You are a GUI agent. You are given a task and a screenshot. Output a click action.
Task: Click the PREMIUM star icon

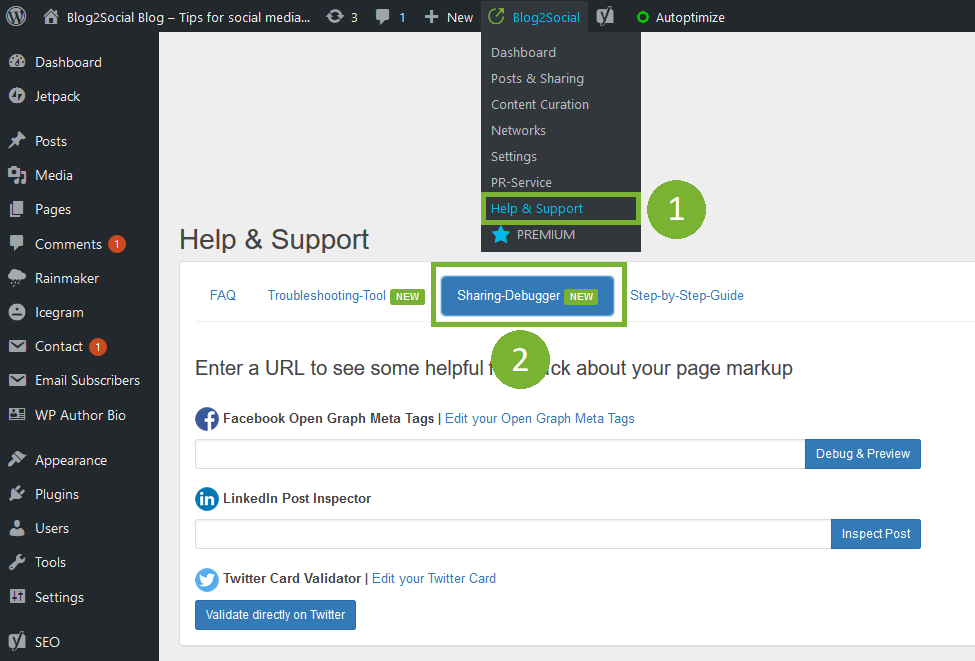click(501, 234)
